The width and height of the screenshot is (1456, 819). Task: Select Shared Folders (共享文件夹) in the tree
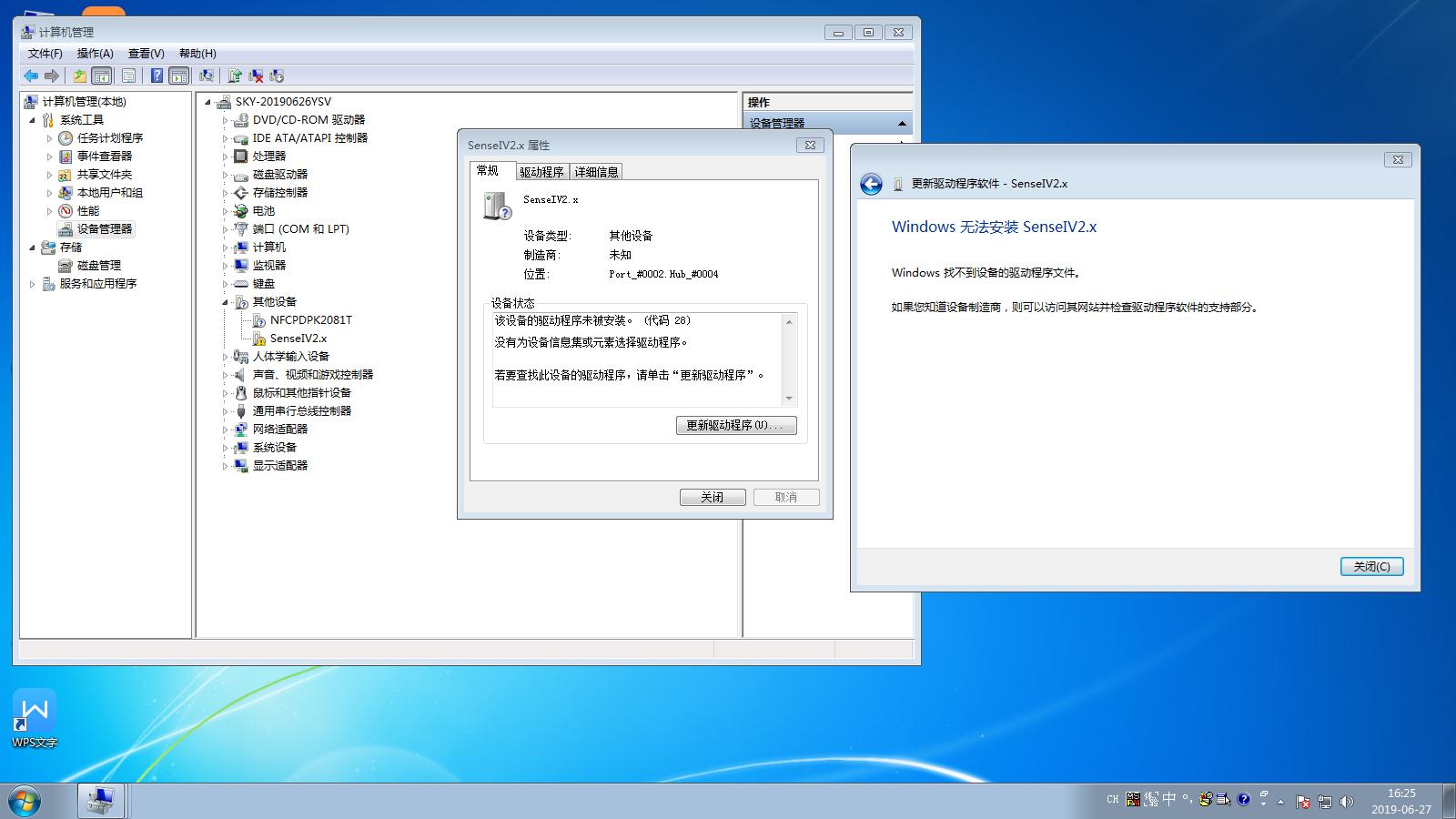coord(105,174)
